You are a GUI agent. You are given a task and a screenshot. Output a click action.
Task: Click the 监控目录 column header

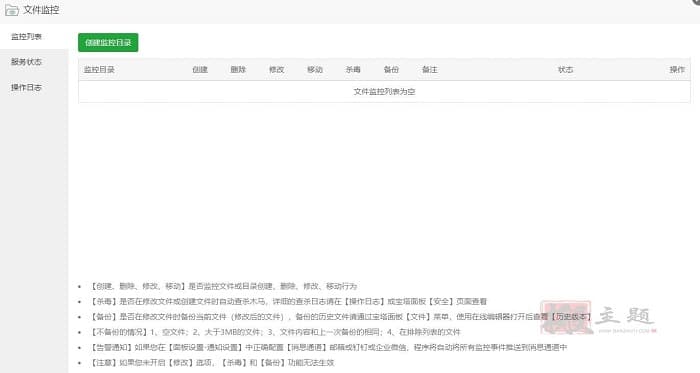pyautogui.click(x=100, y=70)
